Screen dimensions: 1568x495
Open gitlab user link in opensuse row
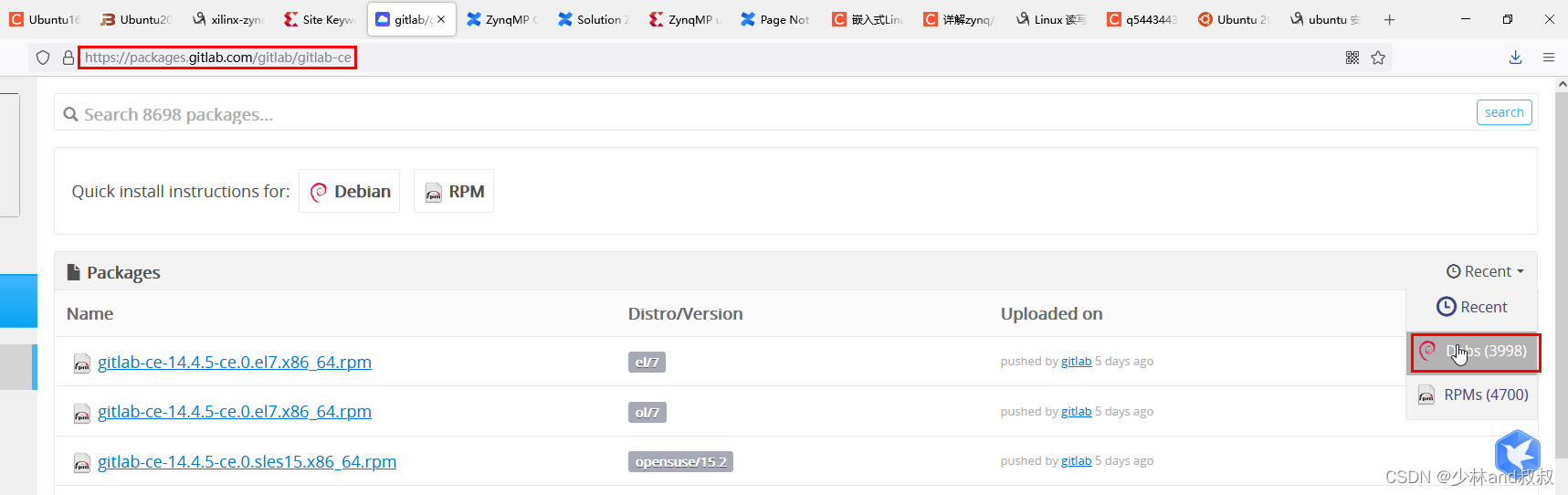[1076, 461]
